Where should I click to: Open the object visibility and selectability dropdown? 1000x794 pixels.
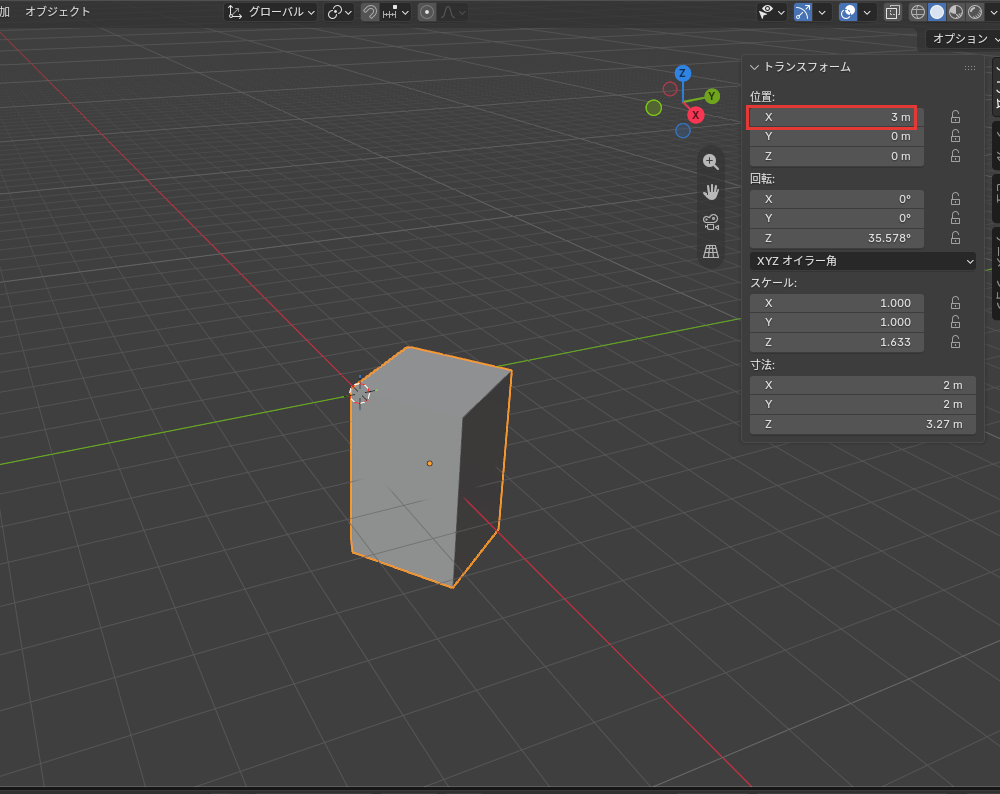tap(771, 12)
